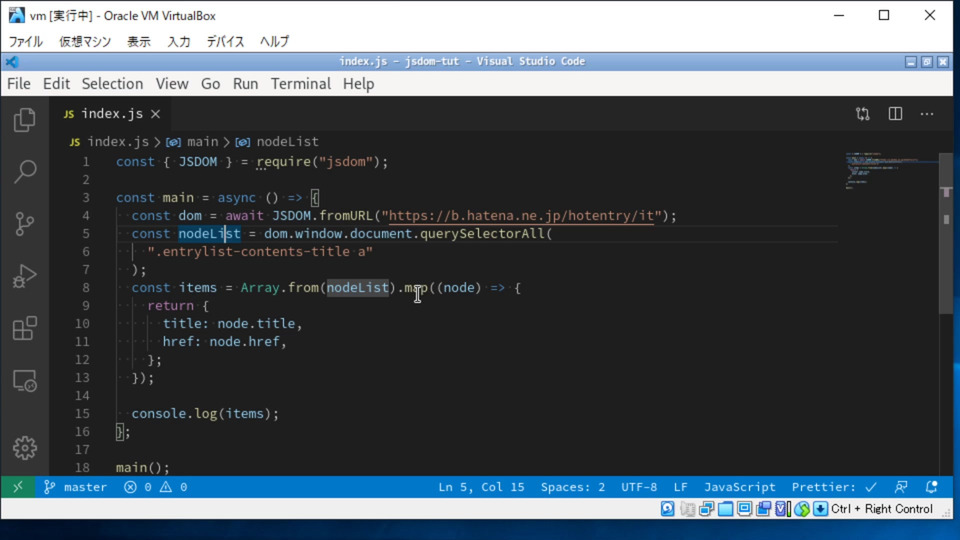Split the editor to the right
The image size is (960, 540).
(895, 114)
